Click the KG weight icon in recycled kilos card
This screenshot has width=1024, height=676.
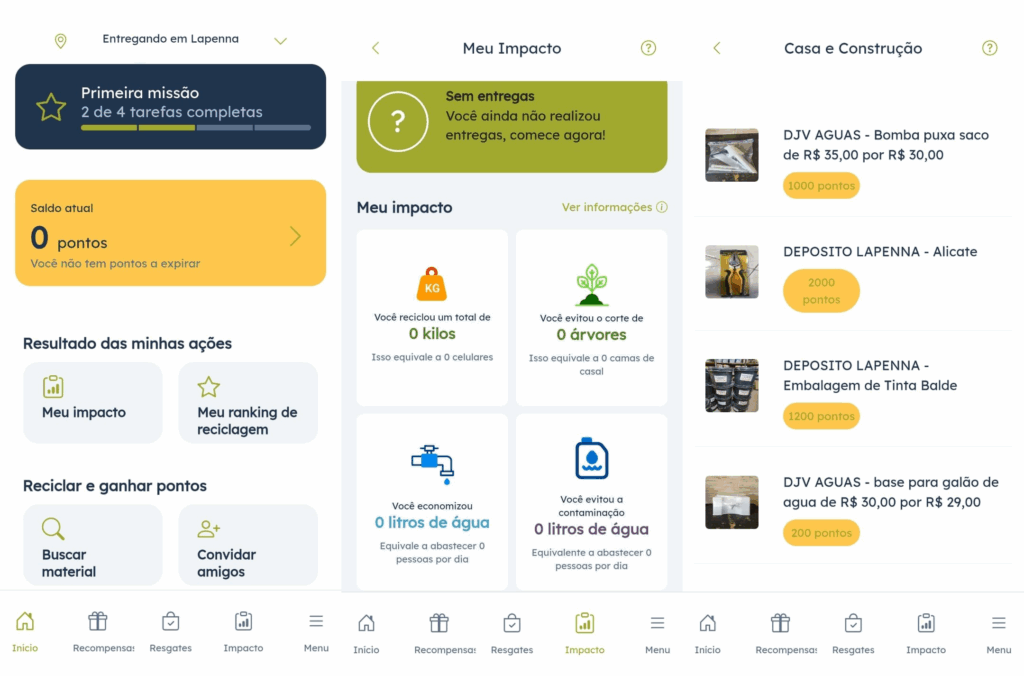click(x=432, y=284)
